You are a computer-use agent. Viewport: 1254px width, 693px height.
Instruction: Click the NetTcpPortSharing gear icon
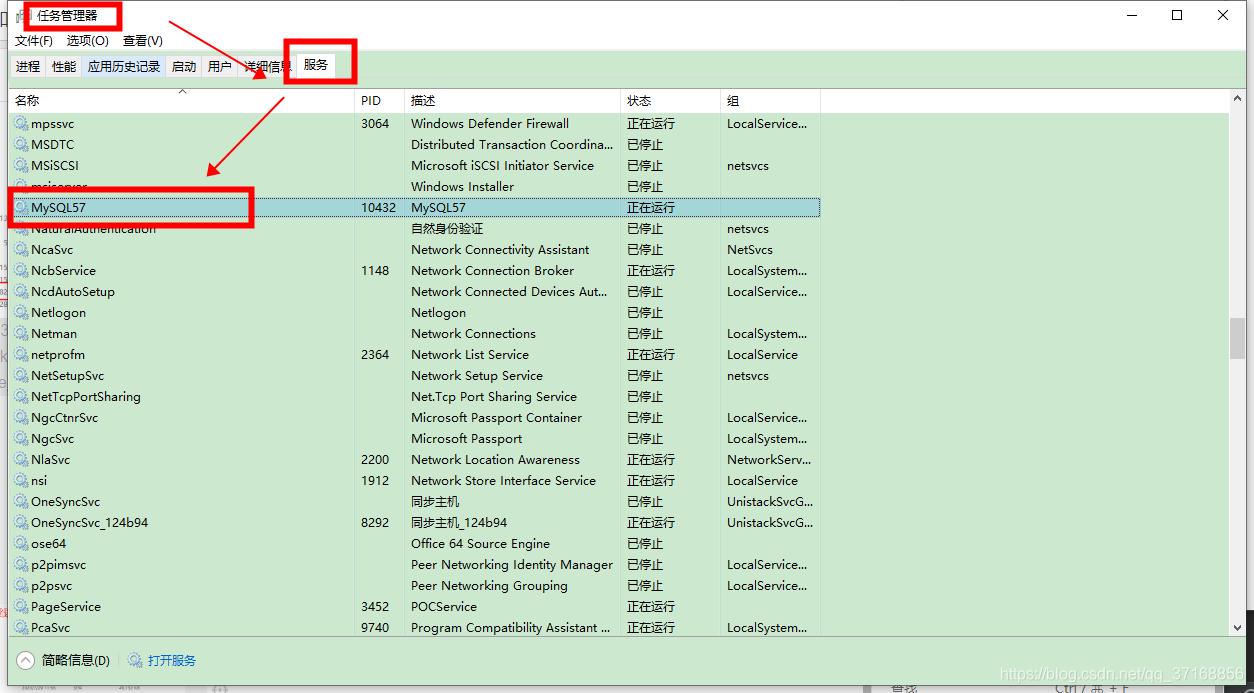(22, 397)
